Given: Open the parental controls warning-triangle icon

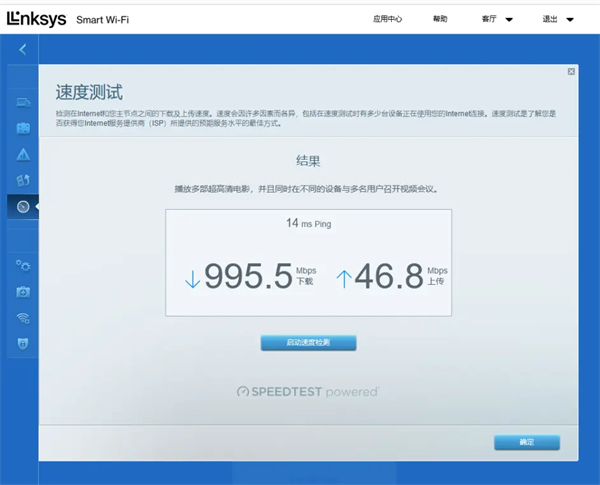Looking at the screenshot, I should 23,154.
